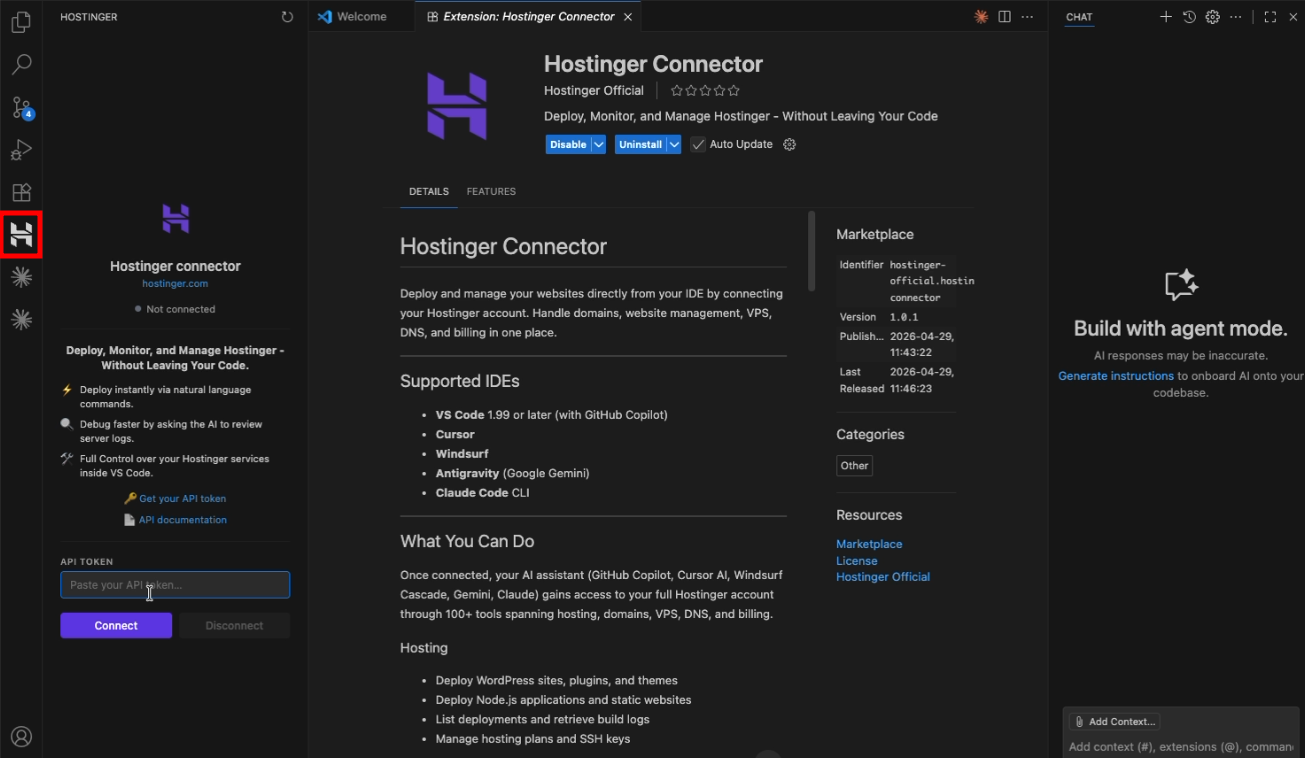Open the hostinger.com link in sidebar
The width and height of the screenshot is (1305, 758).
point(175,284)
